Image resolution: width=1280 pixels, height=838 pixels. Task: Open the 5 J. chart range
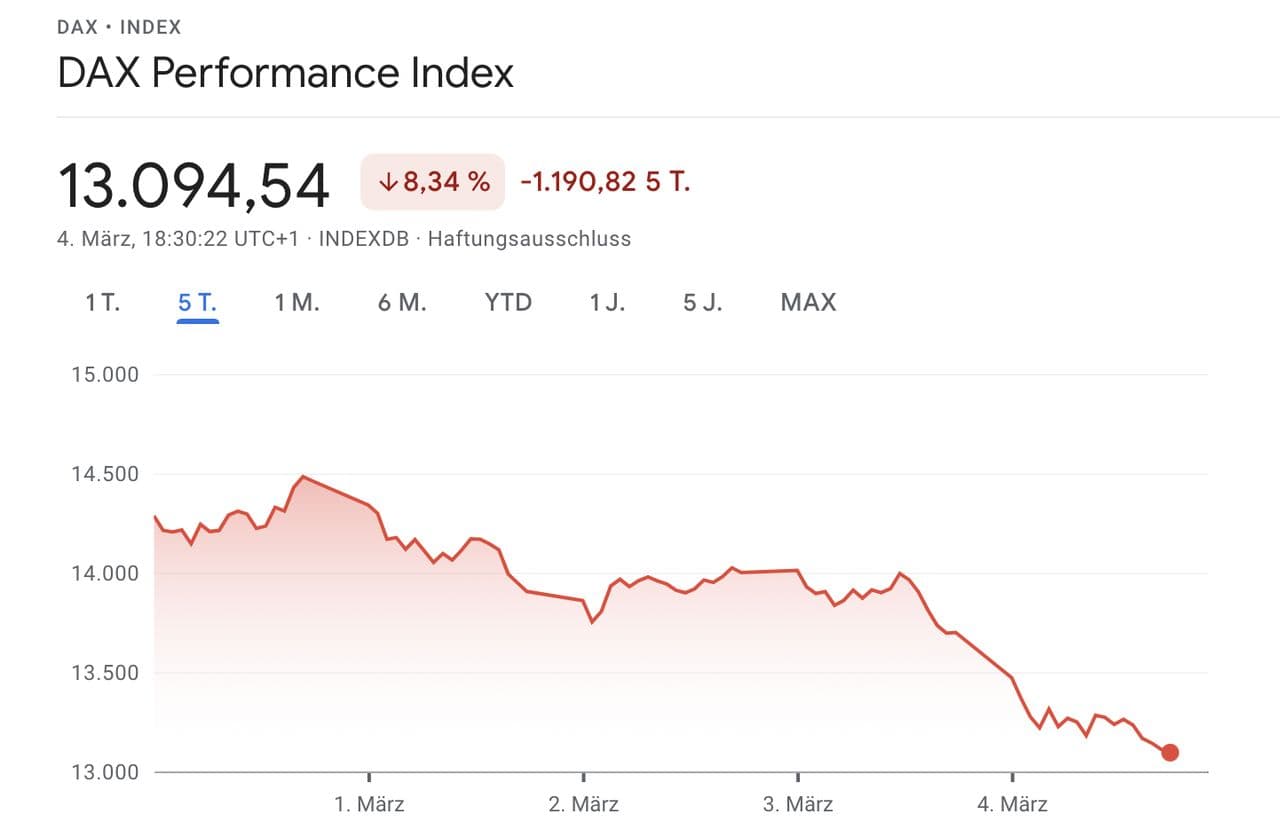pos(703,303)
